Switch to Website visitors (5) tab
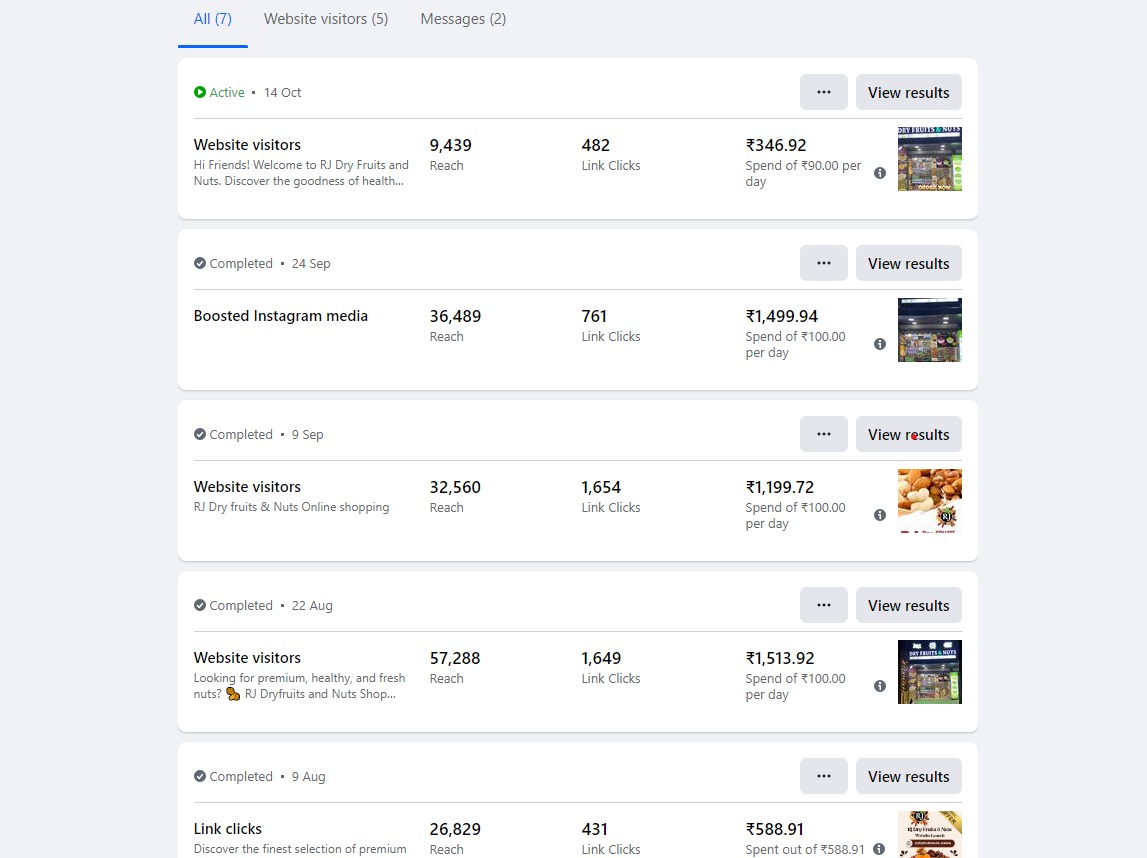This screenshot has width=1147, height=858. [x=326, y=19]
